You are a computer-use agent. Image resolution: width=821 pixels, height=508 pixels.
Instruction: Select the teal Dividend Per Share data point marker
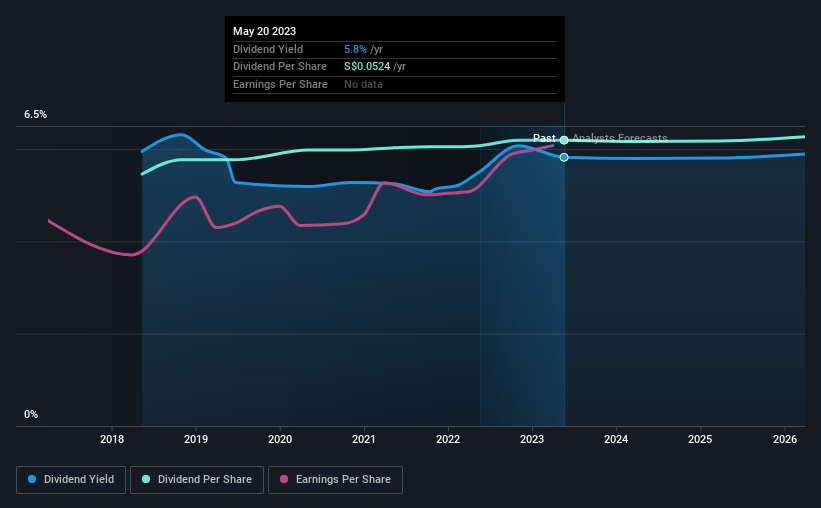click(564, 140)
